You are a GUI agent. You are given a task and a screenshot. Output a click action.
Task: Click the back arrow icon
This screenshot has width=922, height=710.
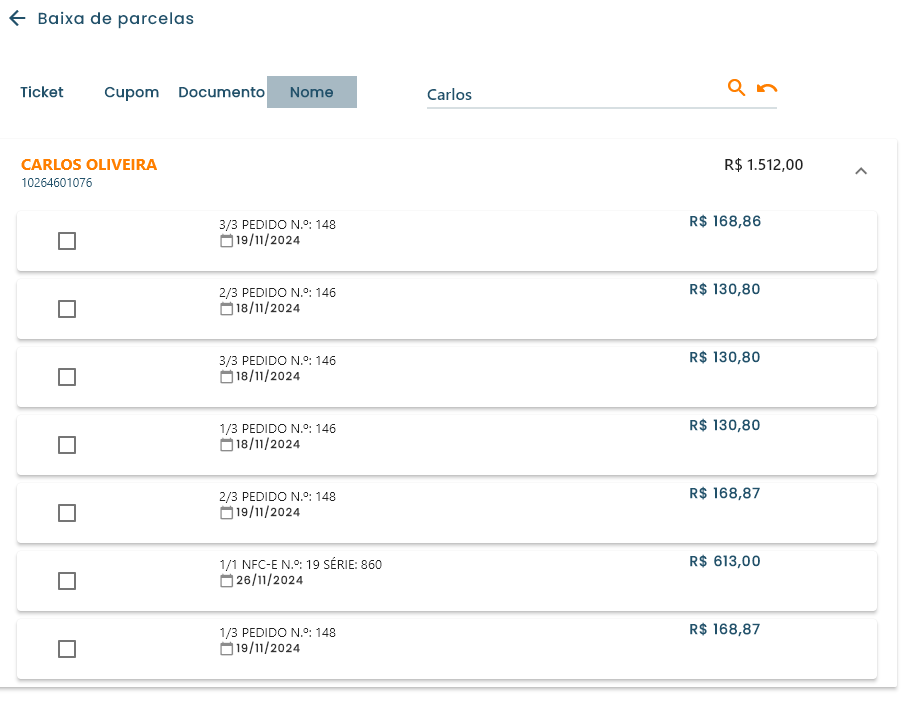17,19
